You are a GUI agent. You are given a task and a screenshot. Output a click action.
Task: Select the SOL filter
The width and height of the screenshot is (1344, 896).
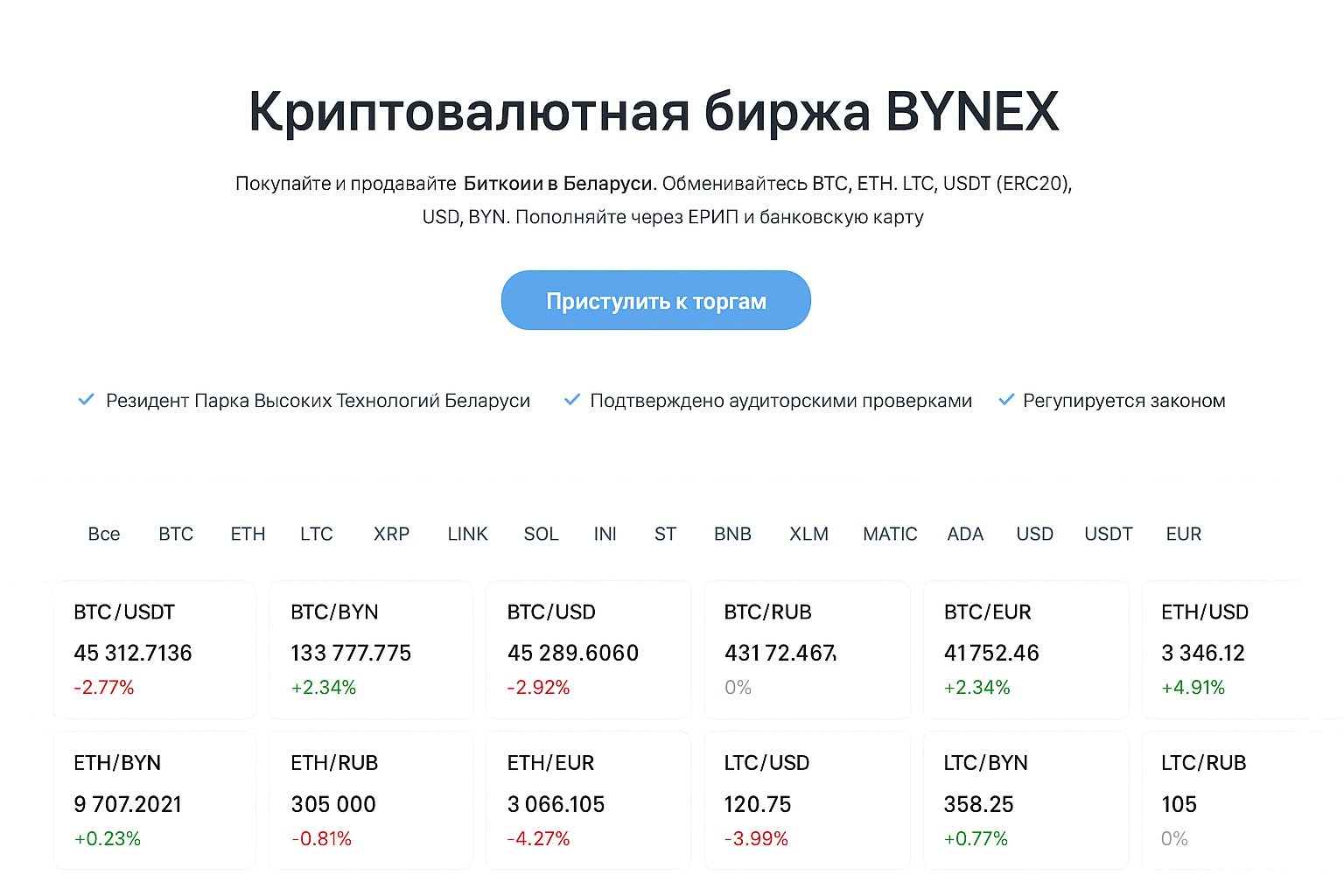540,534
